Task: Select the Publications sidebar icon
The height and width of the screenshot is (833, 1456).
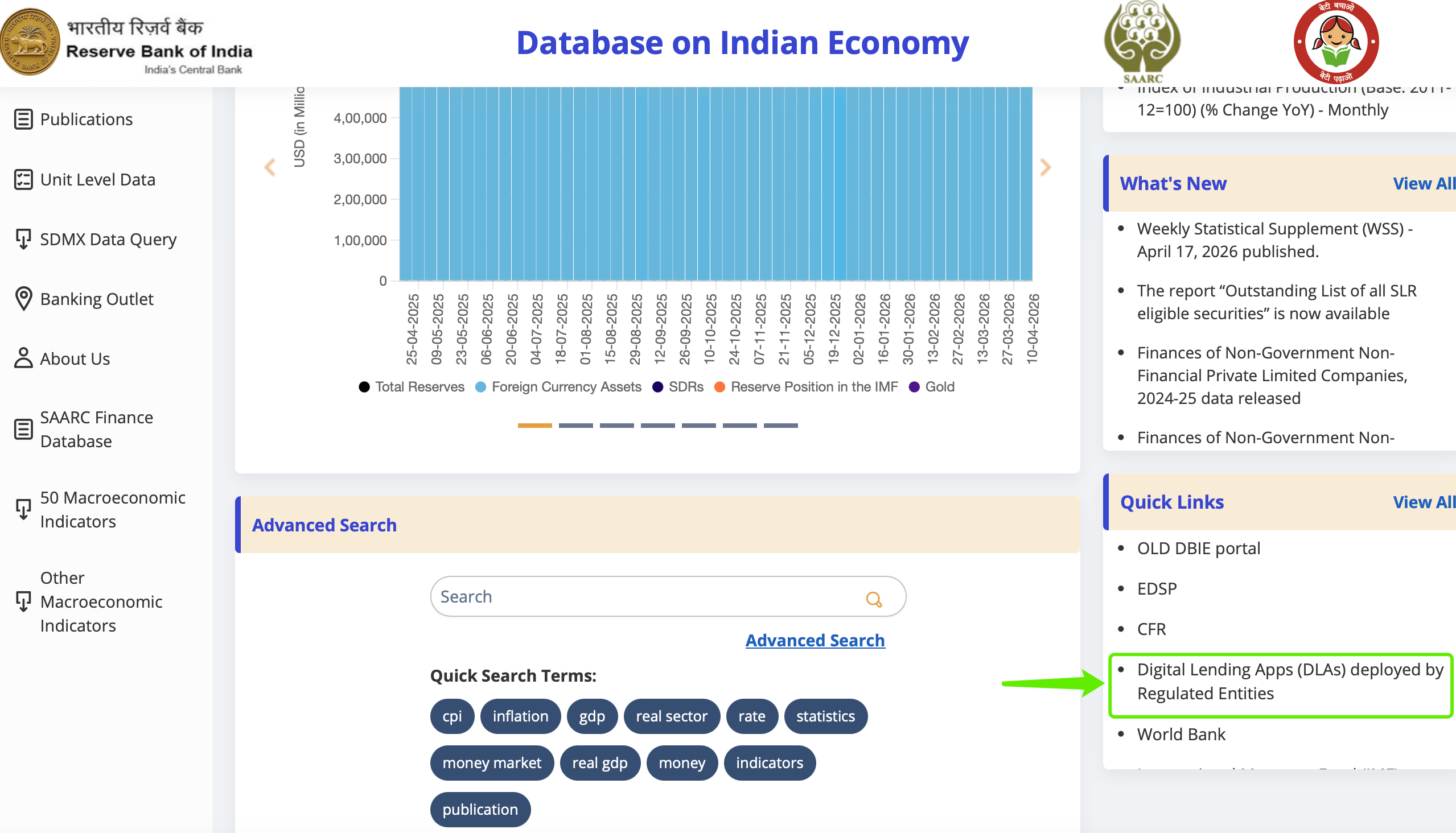Action: [x=23, y=119]
